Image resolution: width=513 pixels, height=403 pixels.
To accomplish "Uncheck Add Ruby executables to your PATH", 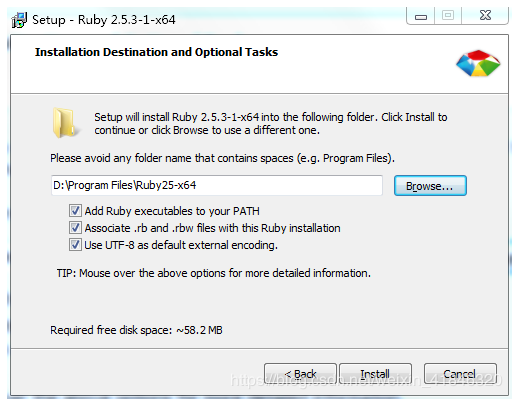I will tap(75, 211).
